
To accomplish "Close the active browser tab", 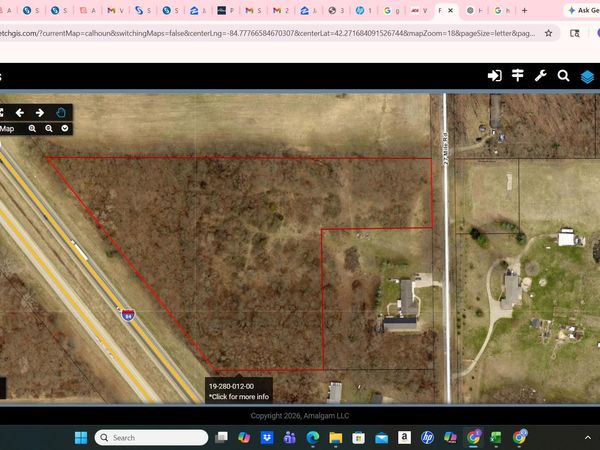I will [x=450, y=11].
